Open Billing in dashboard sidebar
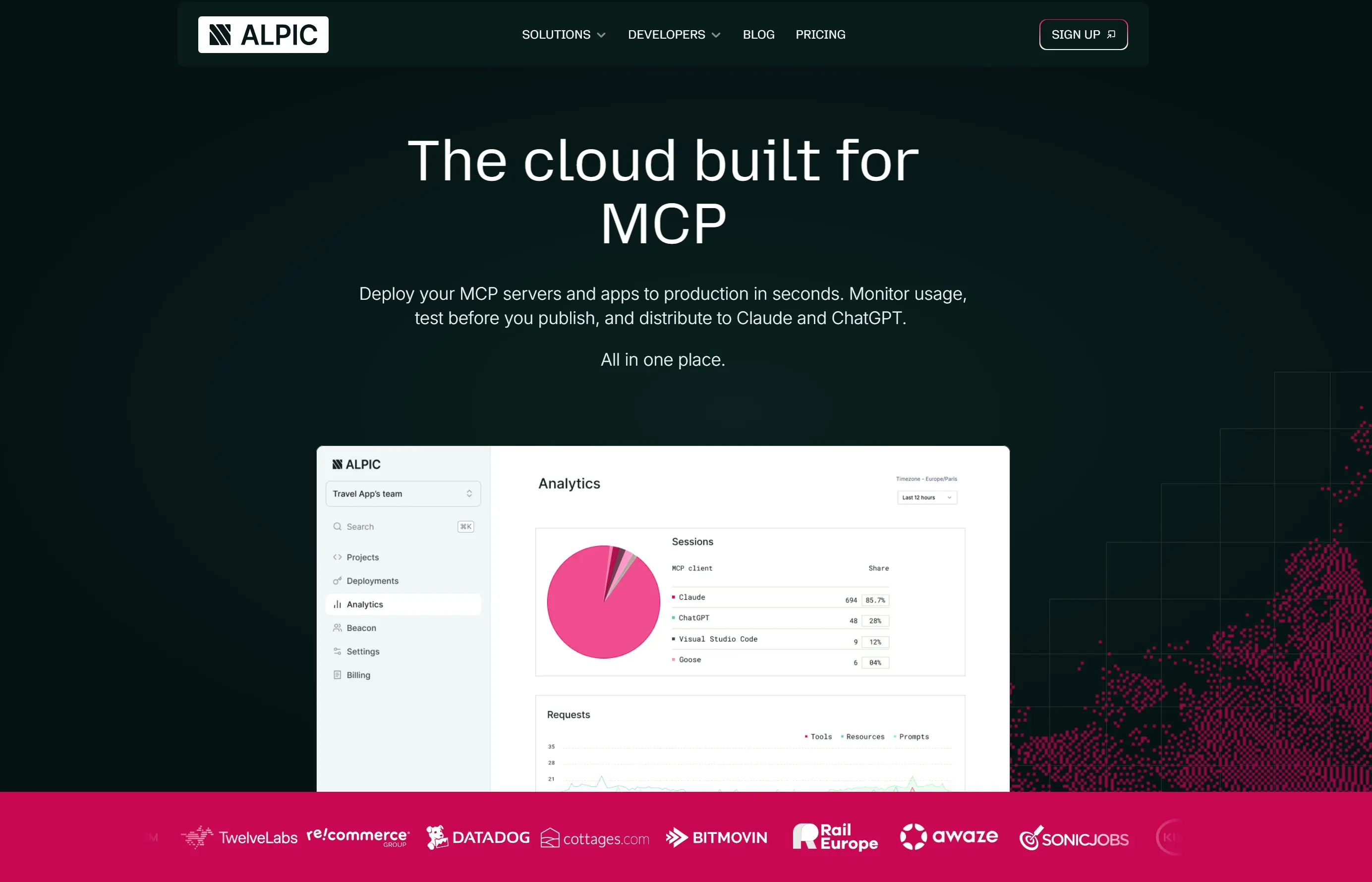 pos(402,675)
